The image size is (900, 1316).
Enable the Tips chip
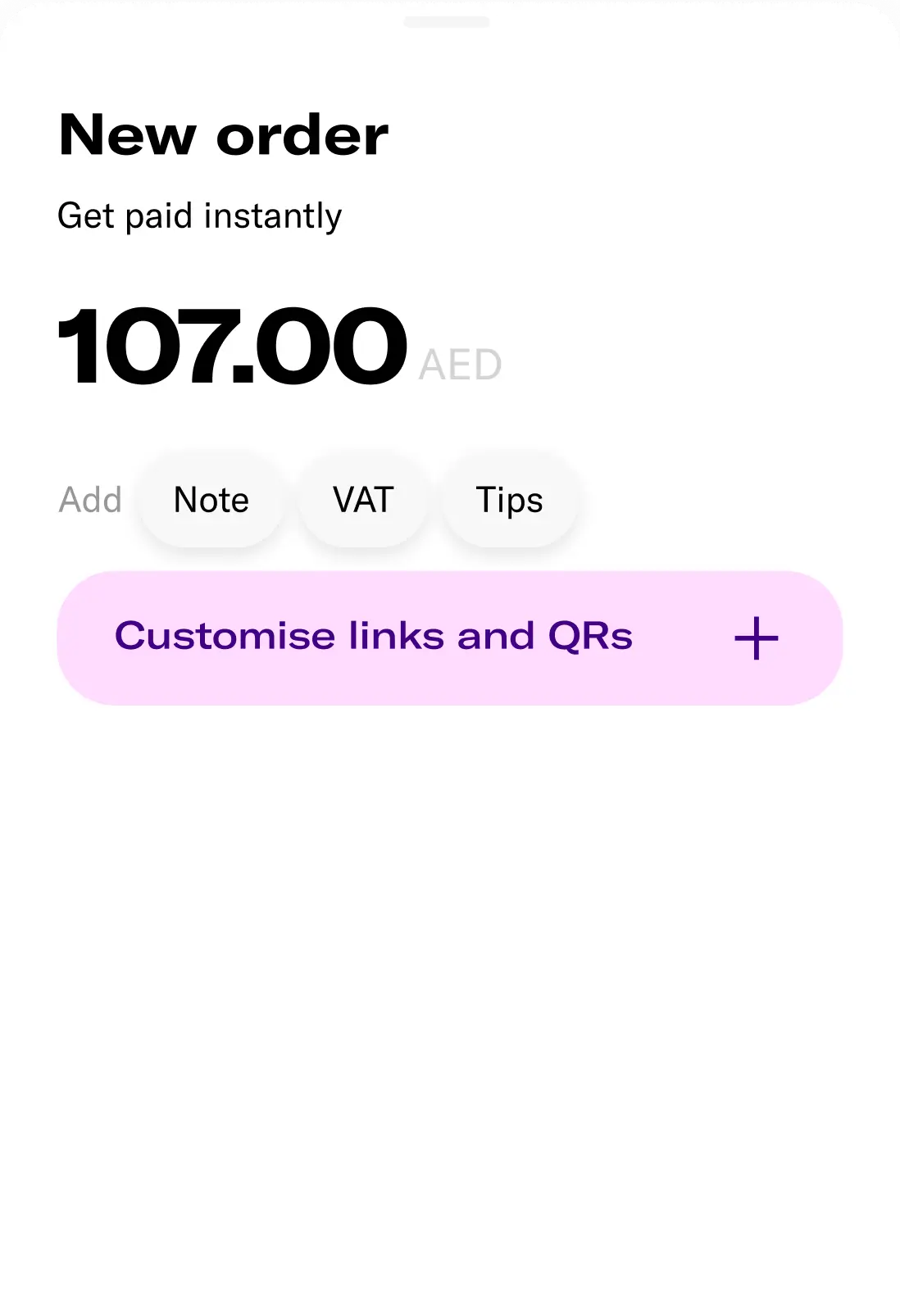[x=510, y=500]
